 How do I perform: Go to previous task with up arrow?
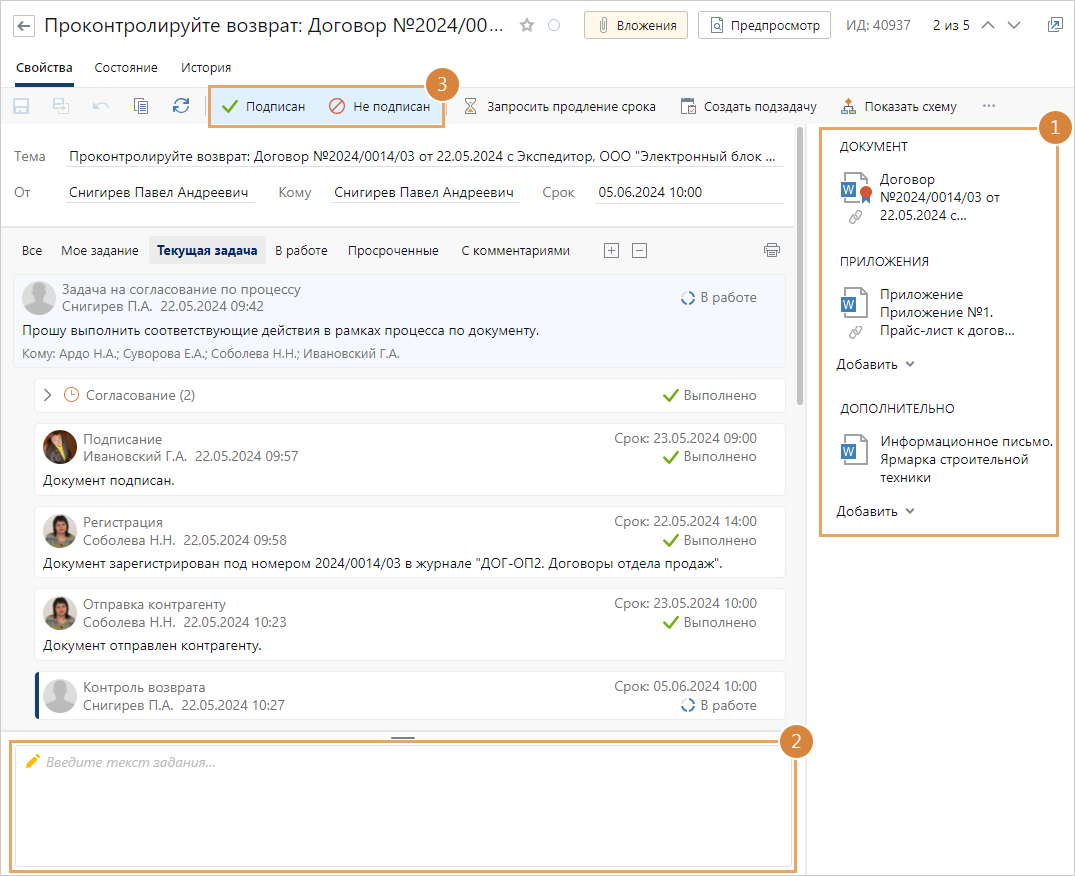pos(988,25)
